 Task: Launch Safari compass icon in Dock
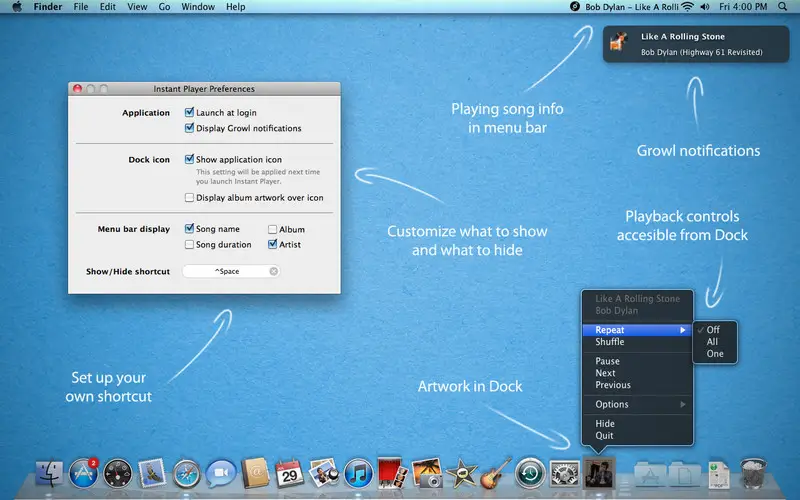click(x=186, y=474)
